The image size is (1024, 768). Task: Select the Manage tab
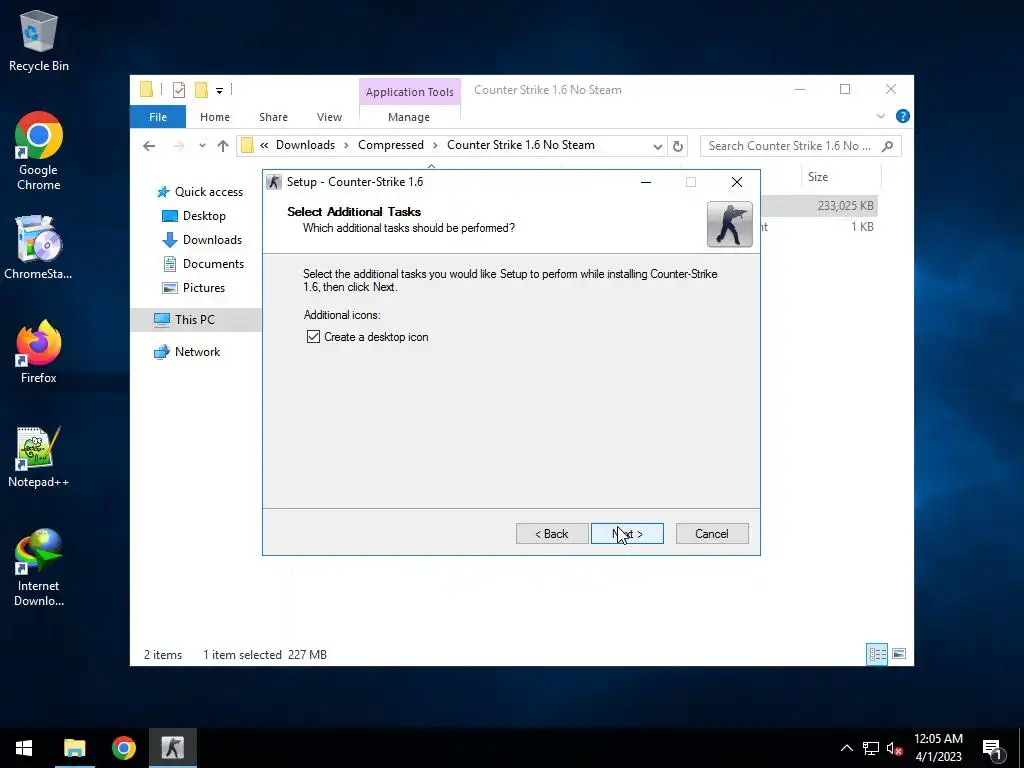(x=409, y=117)
